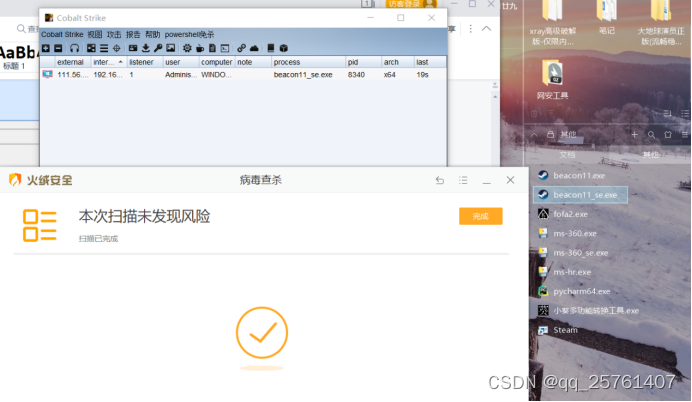The height and width of the screenshot is (402, 692).
Task: Sort sessions by the pid column
Action: click(x=363, y=62)
